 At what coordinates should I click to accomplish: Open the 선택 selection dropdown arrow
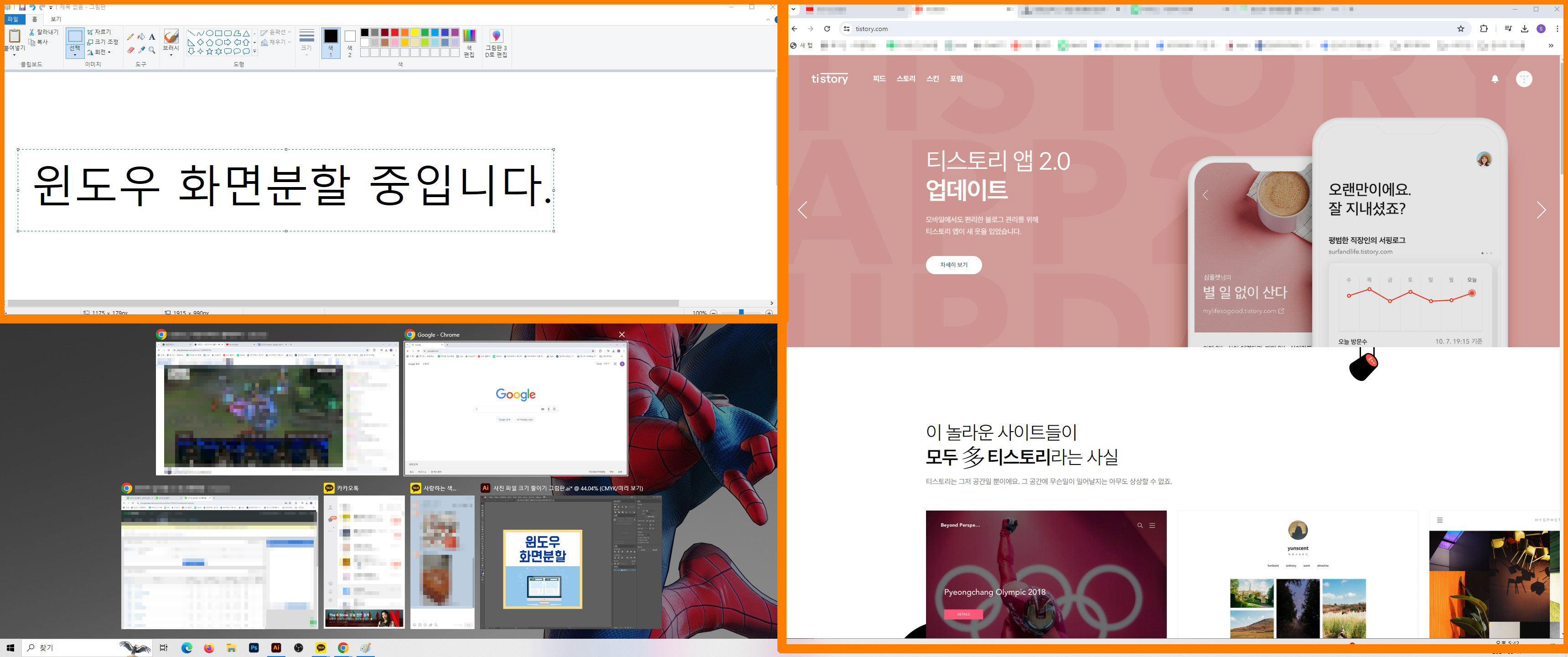click(75, 55)
